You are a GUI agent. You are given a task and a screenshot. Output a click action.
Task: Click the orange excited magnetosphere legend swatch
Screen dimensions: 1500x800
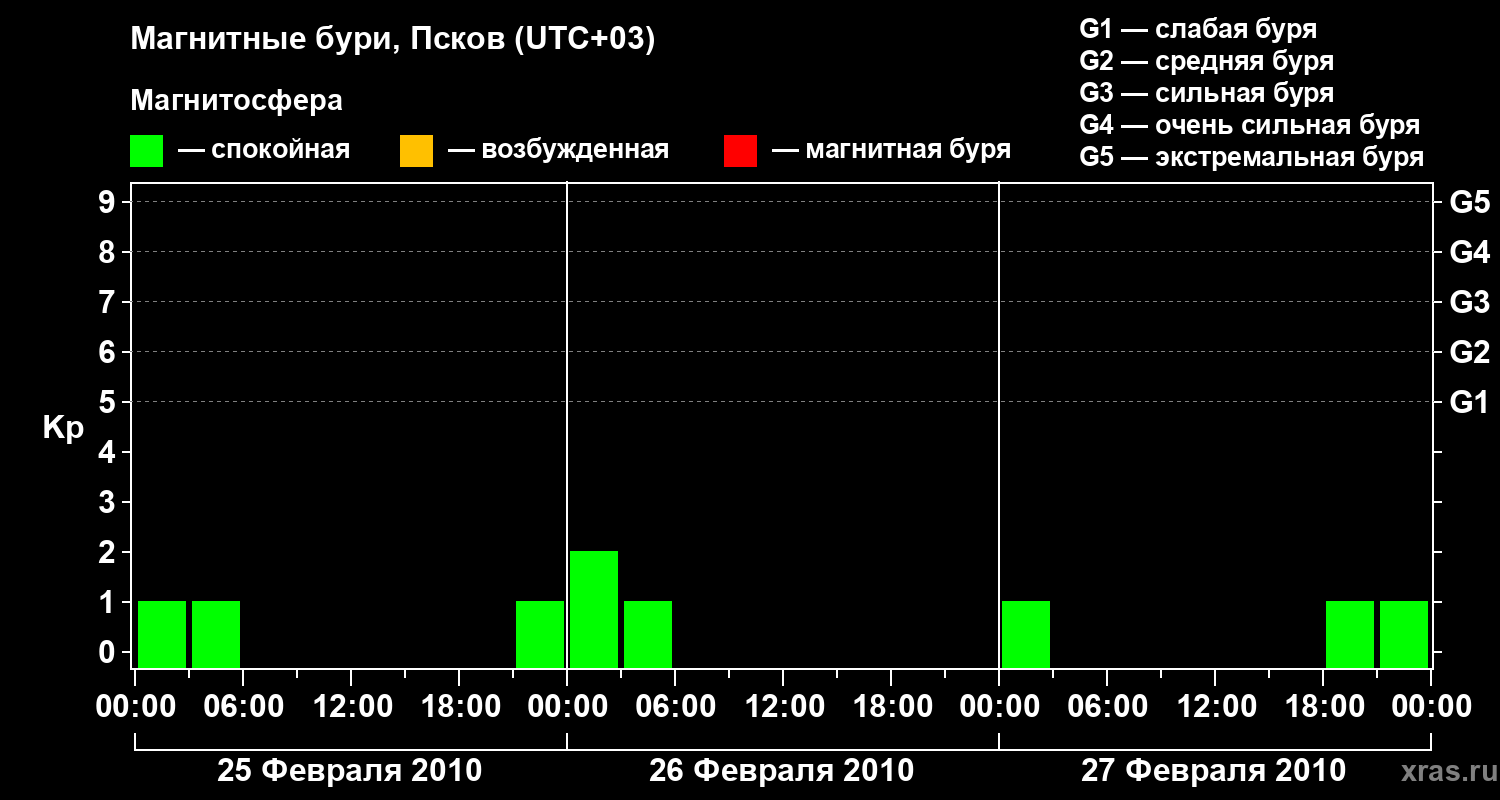click(416, 151)
